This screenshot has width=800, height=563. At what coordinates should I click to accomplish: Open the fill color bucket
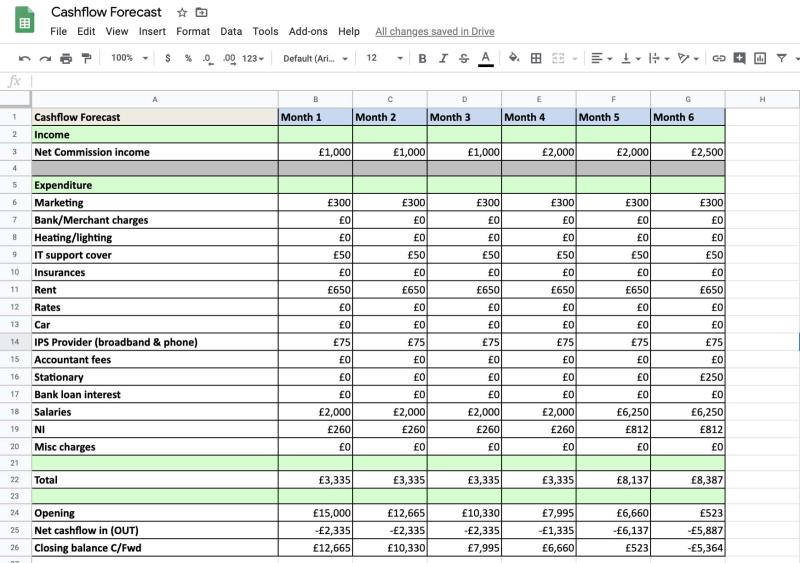pos(514,58)
